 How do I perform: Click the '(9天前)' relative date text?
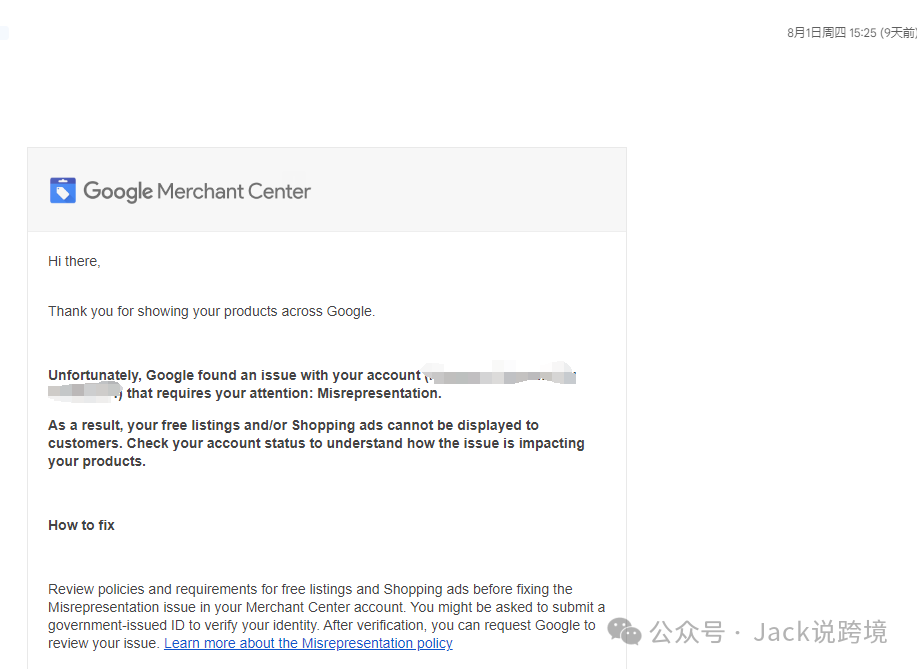(x=898, y=33)
